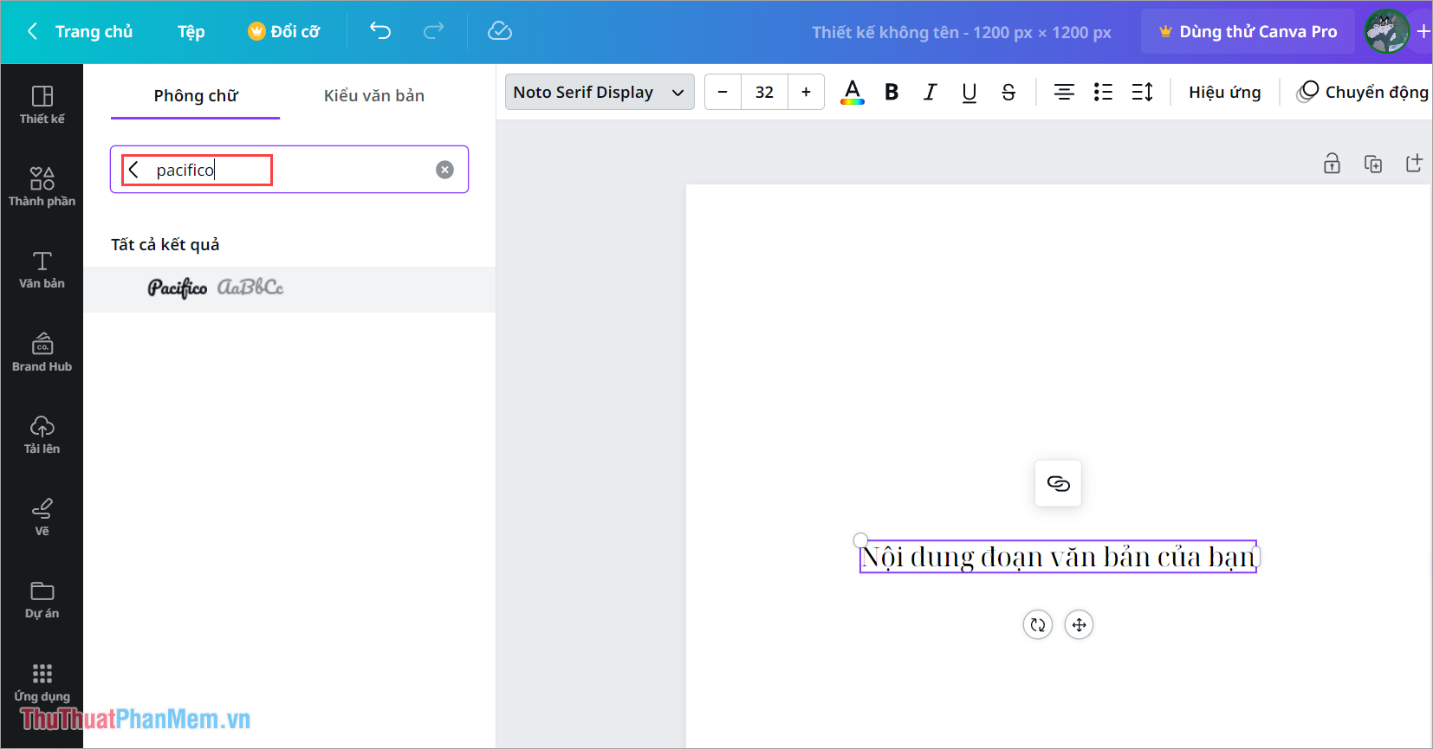Select the Vẽ draw tool
This screenshot has height=749, width=1433.
click(x=42, y=516)
